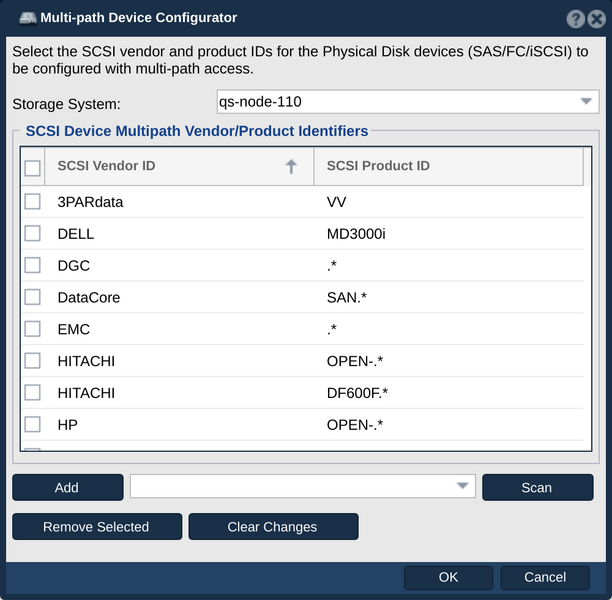Screen dimensions: 612x600
Task: Select the EMC vendor text
Action: 74,329
